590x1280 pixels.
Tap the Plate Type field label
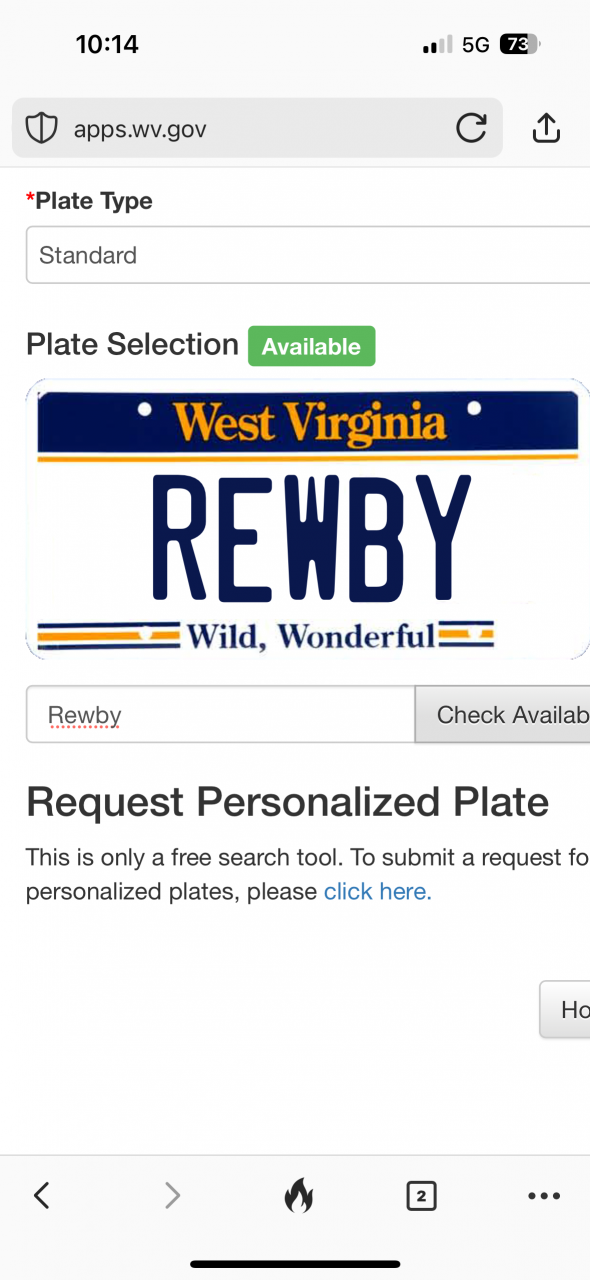click(89, 201)
